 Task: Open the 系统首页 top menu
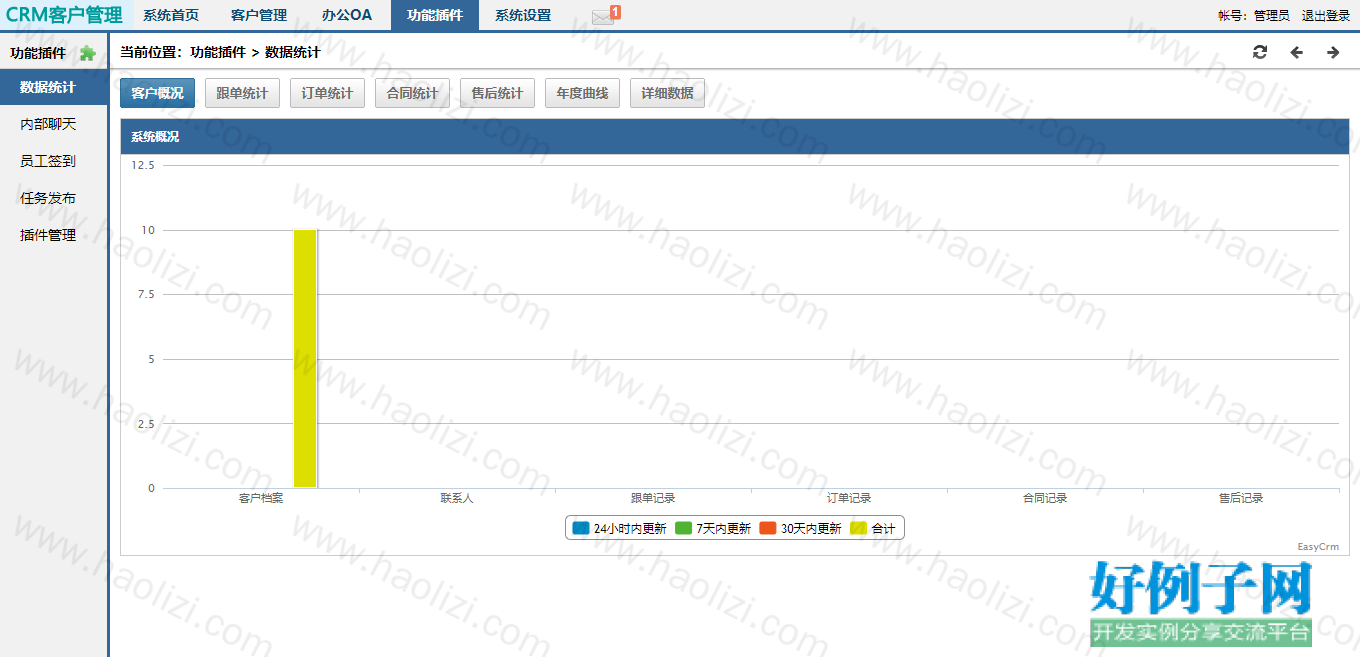click(171, 15)
